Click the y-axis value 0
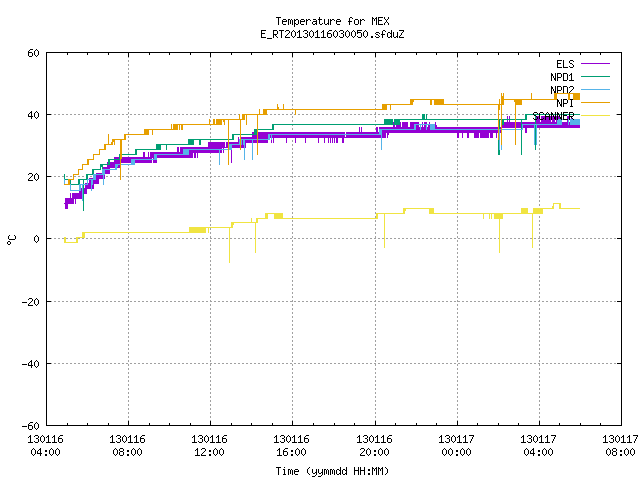640x480 pixels. point(37,239)
